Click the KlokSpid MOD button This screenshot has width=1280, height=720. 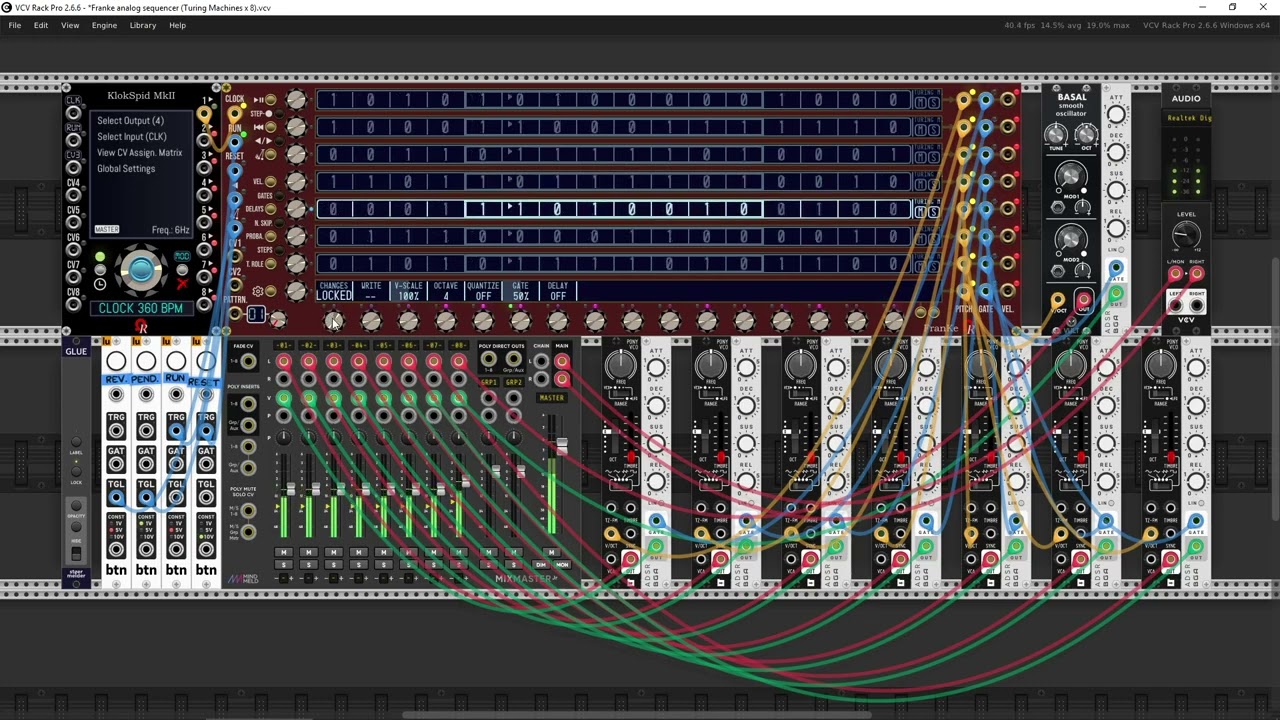coord(182,269)
